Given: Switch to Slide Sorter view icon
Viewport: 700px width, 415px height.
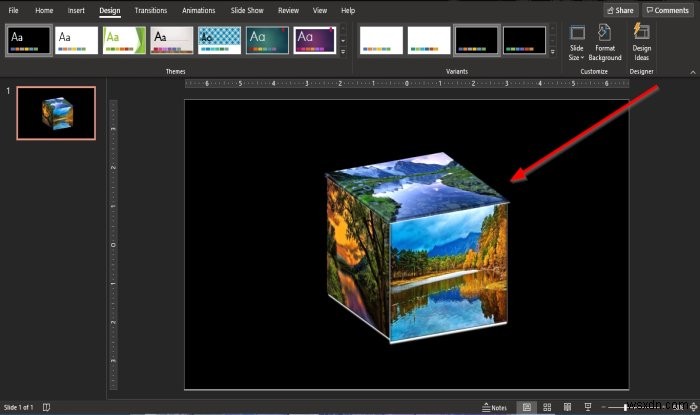Looking at the screenshot, I should click(547, 407).
